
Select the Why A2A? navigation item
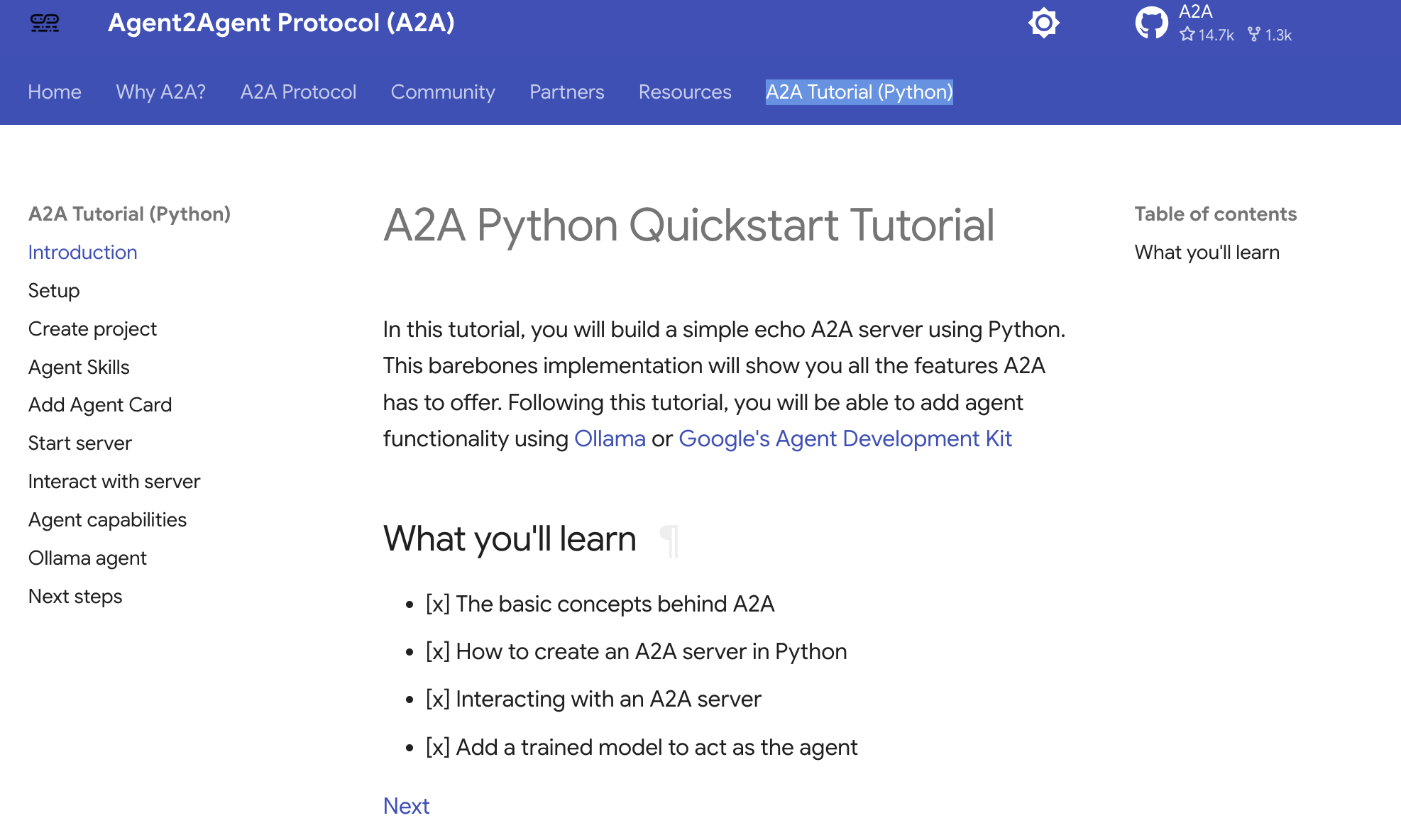click(160, 92)
